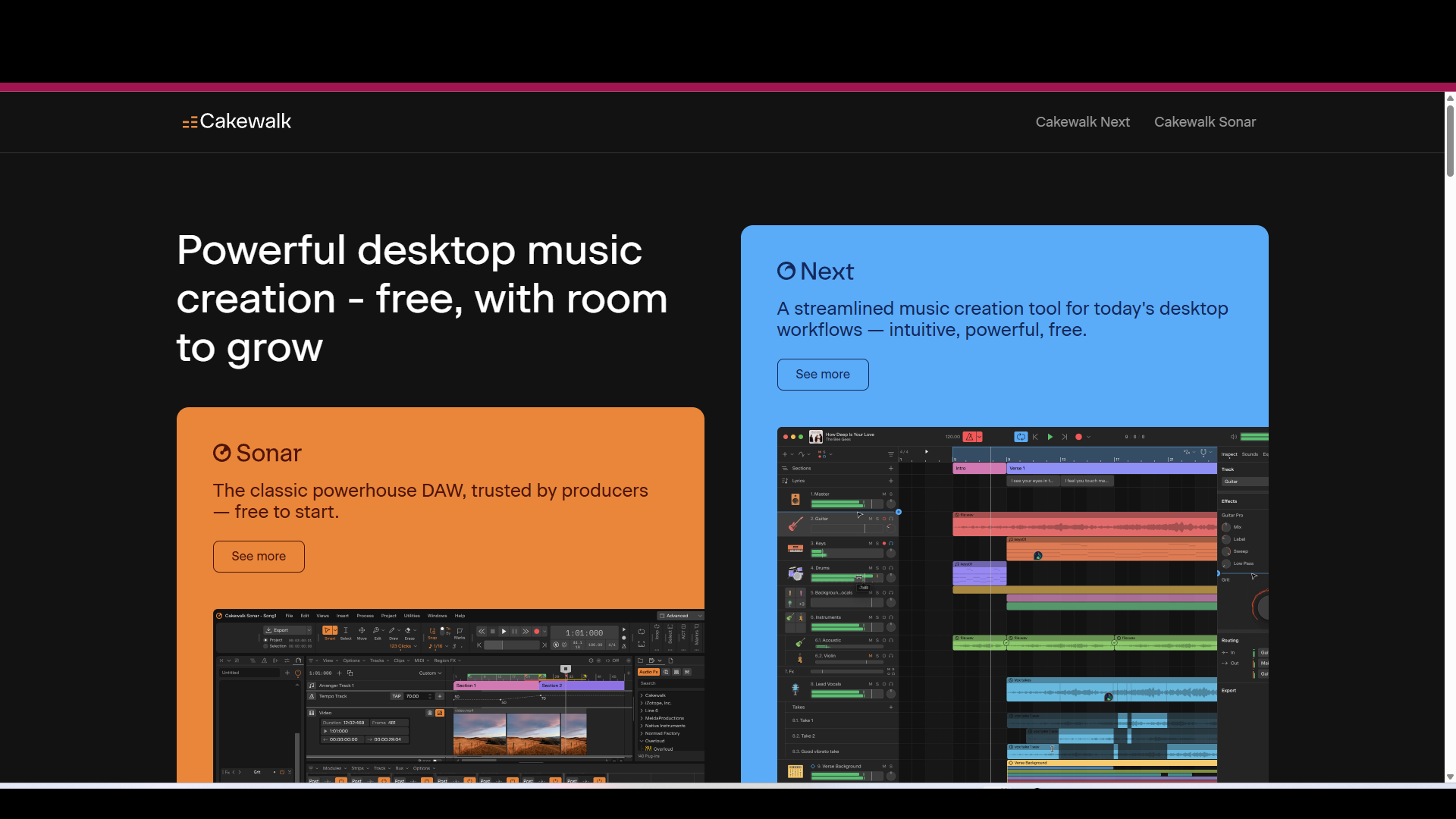The width and height of the screenshot is (1456, 819).
Task: Click the Lead Vocals microphone icon
Action: pos(795,689)
